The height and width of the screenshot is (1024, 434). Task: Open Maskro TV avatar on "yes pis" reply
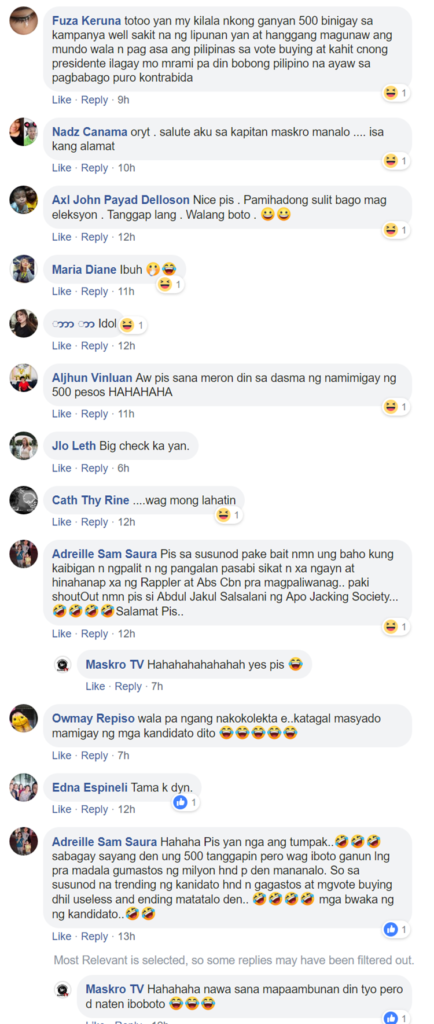[x=62, y=665]
